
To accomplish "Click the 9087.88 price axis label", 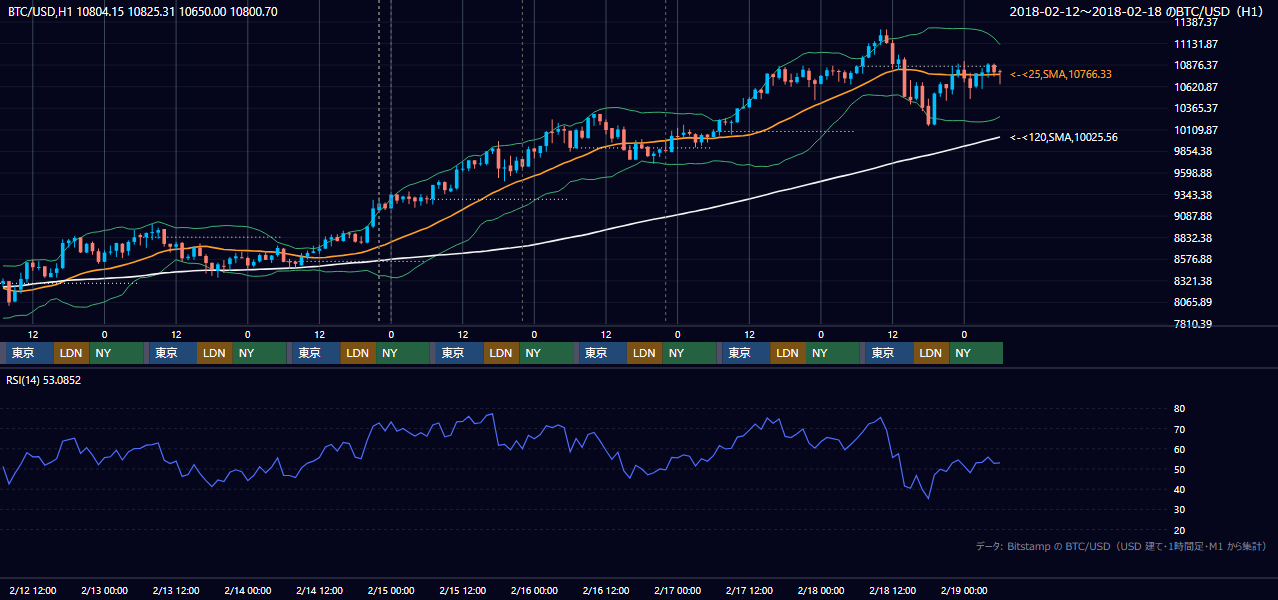I will 1193,216.
